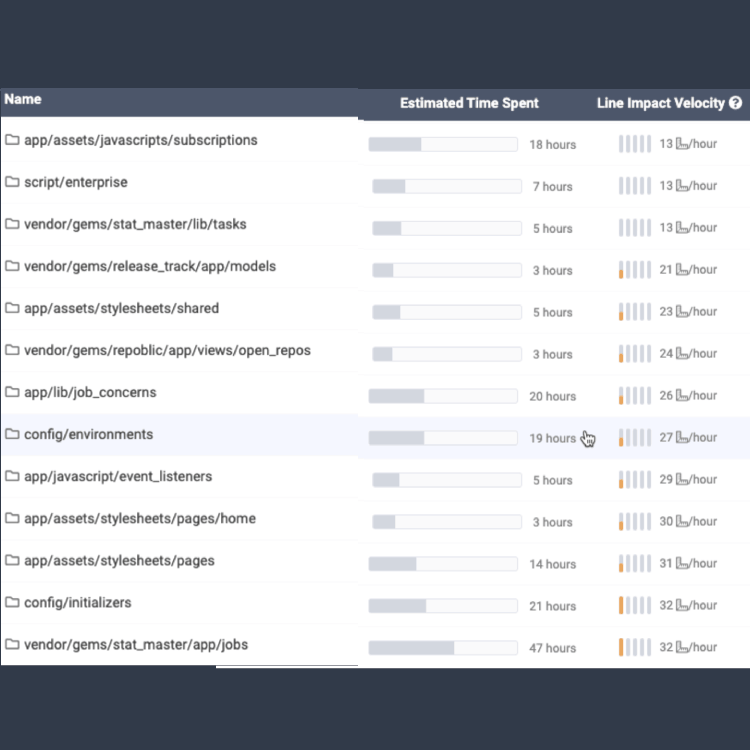
Task: Open app/javascript/event_listeners link
Action: click(x=118, y=476)
